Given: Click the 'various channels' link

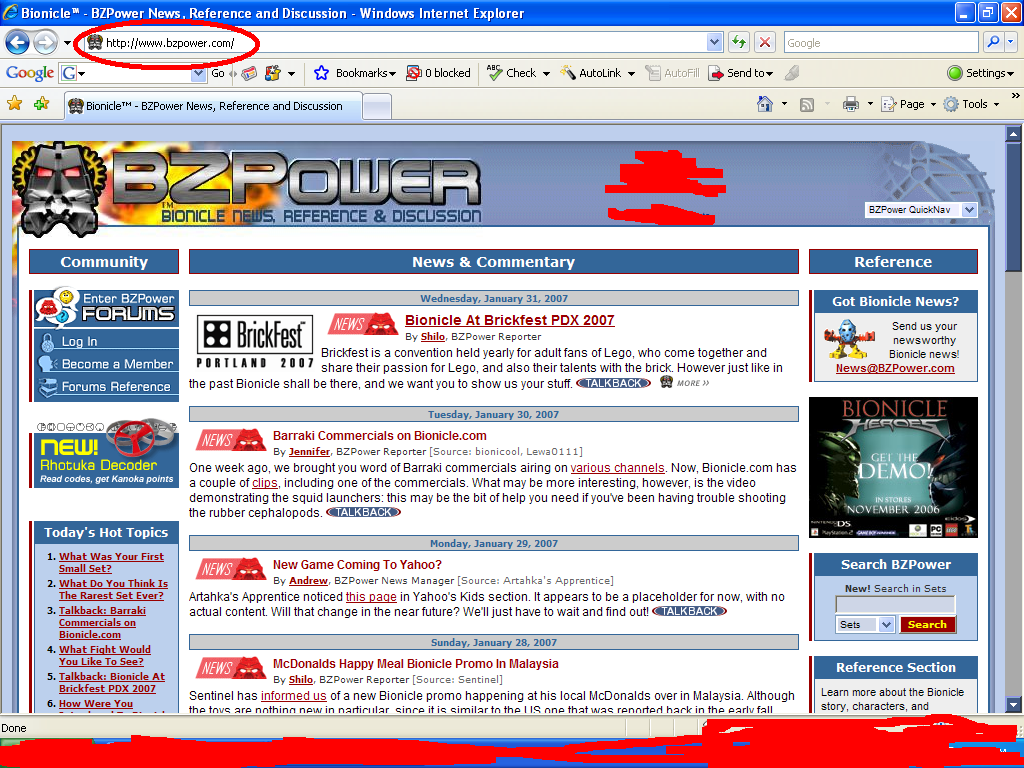Looking at the screenshot, I should pos(617,468).
